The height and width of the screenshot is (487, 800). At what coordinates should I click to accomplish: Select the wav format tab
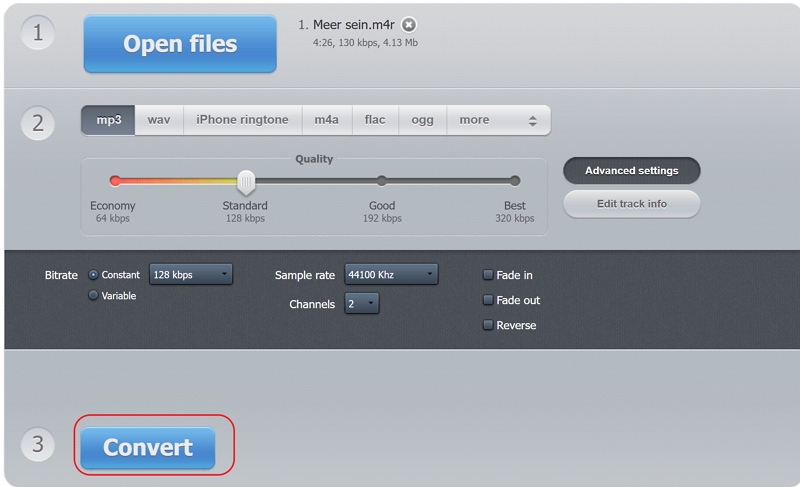(159, 120)
